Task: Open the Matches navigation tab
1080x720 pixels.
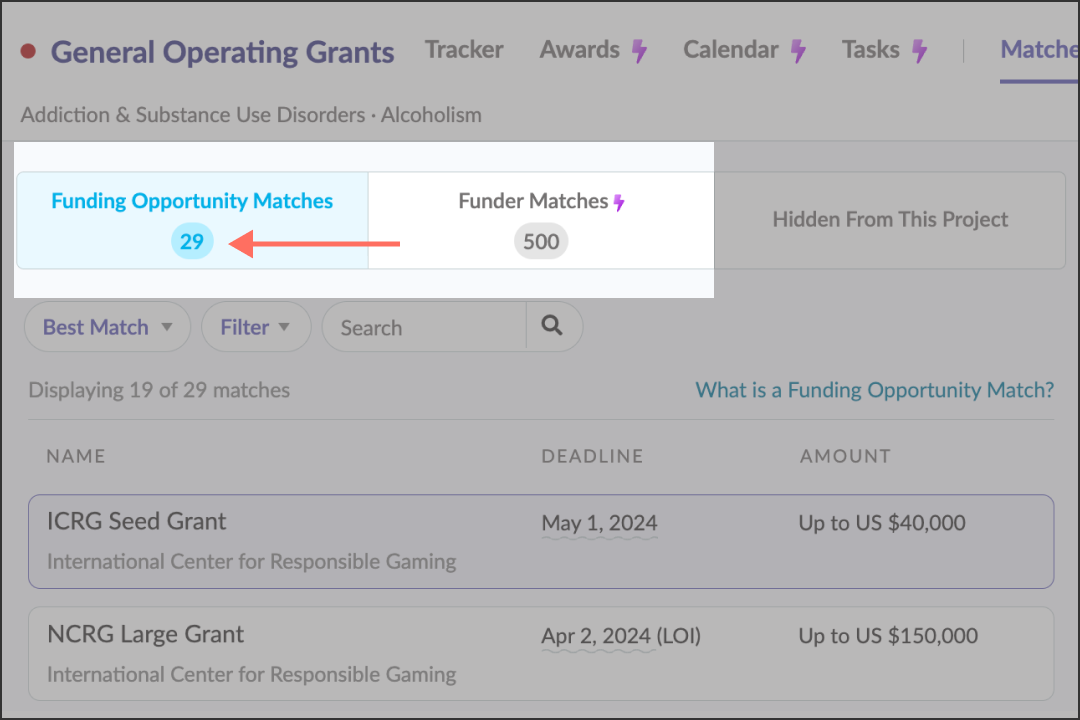Action: click(x=1039, y=48)
